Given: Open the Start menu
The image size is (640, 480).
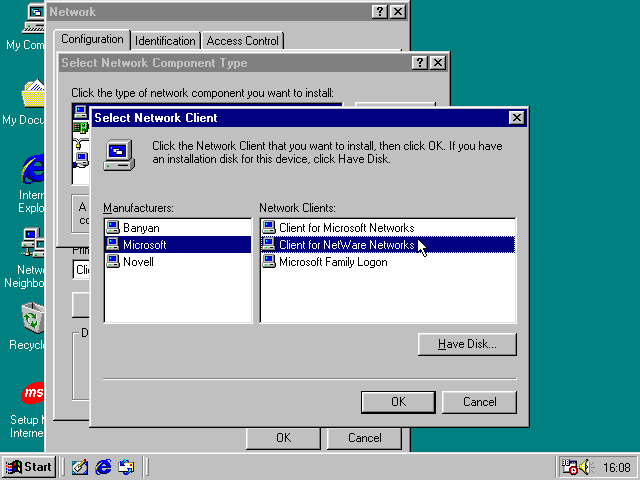Looking at the screenshot, I should click(x=29, y=467).
